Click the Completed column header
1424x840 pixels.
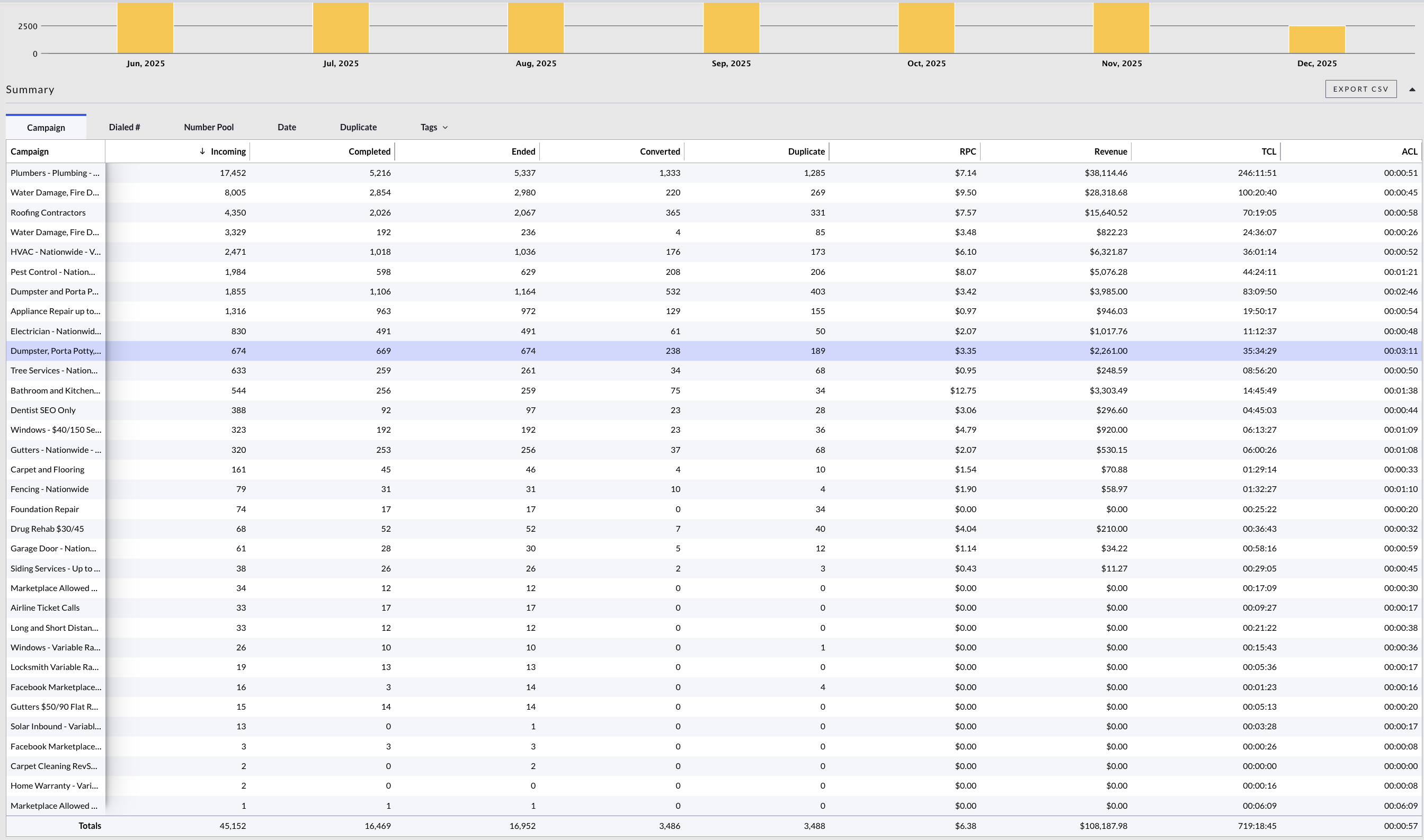coord(369,151)
